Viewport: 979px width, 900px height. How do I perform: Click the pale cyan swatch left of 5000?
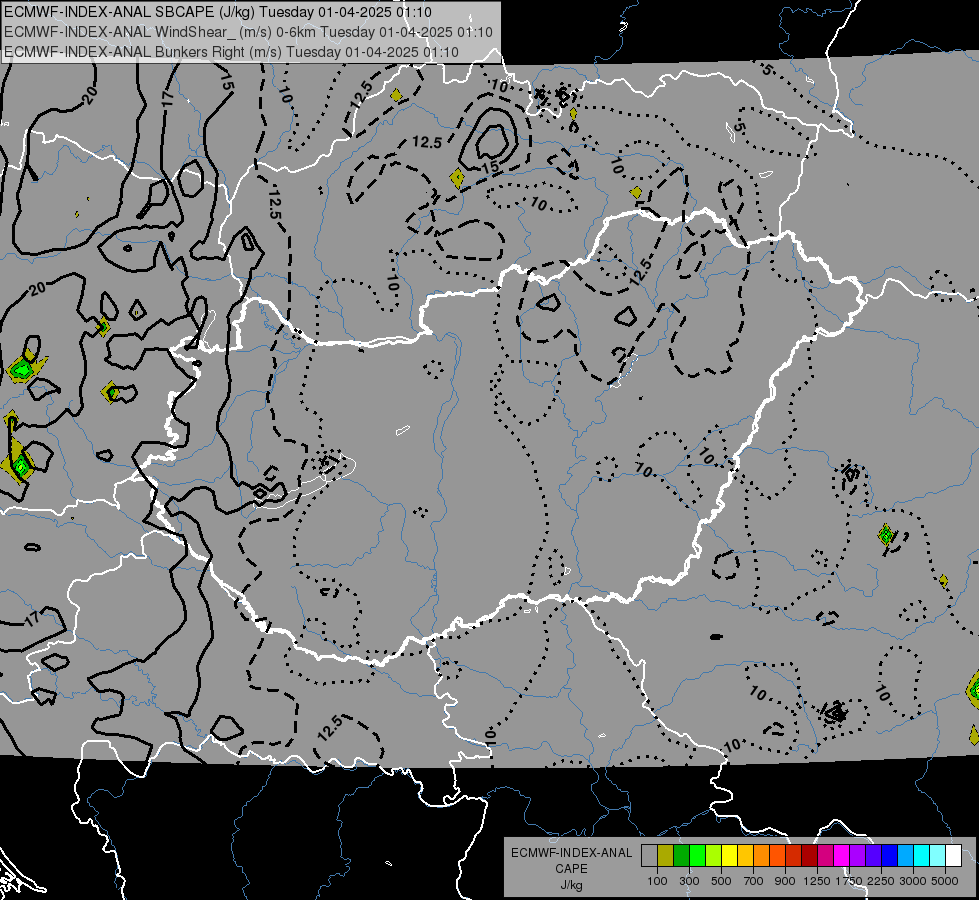point(938,855)
